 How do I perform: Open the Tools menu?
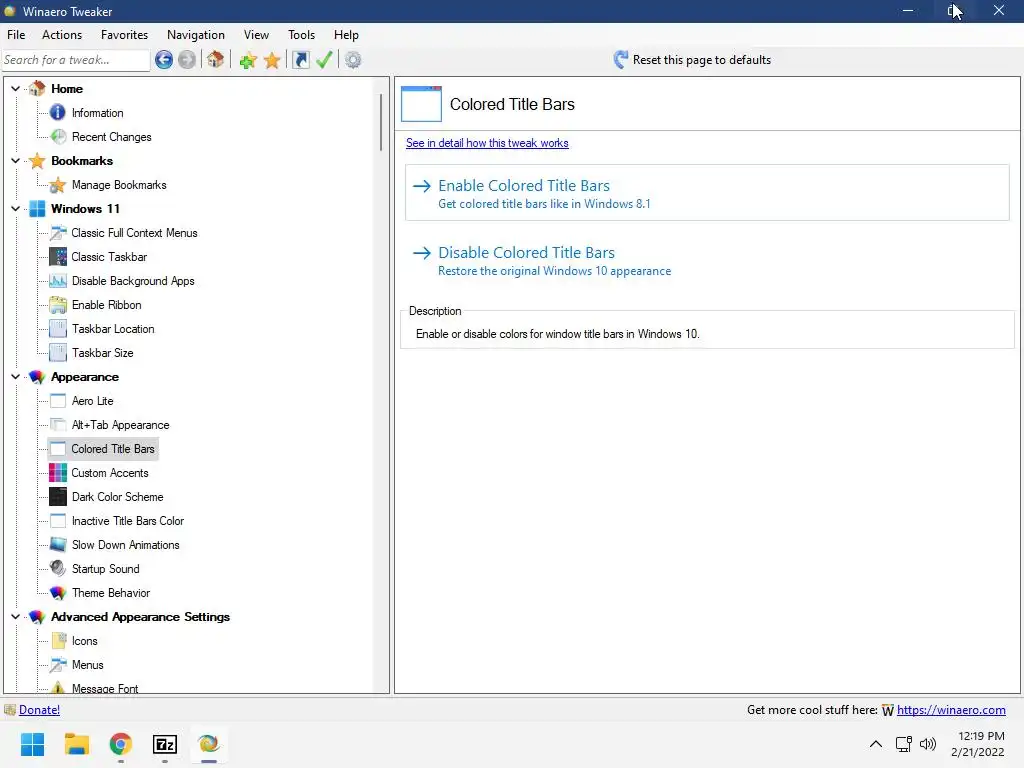(301, 35)
